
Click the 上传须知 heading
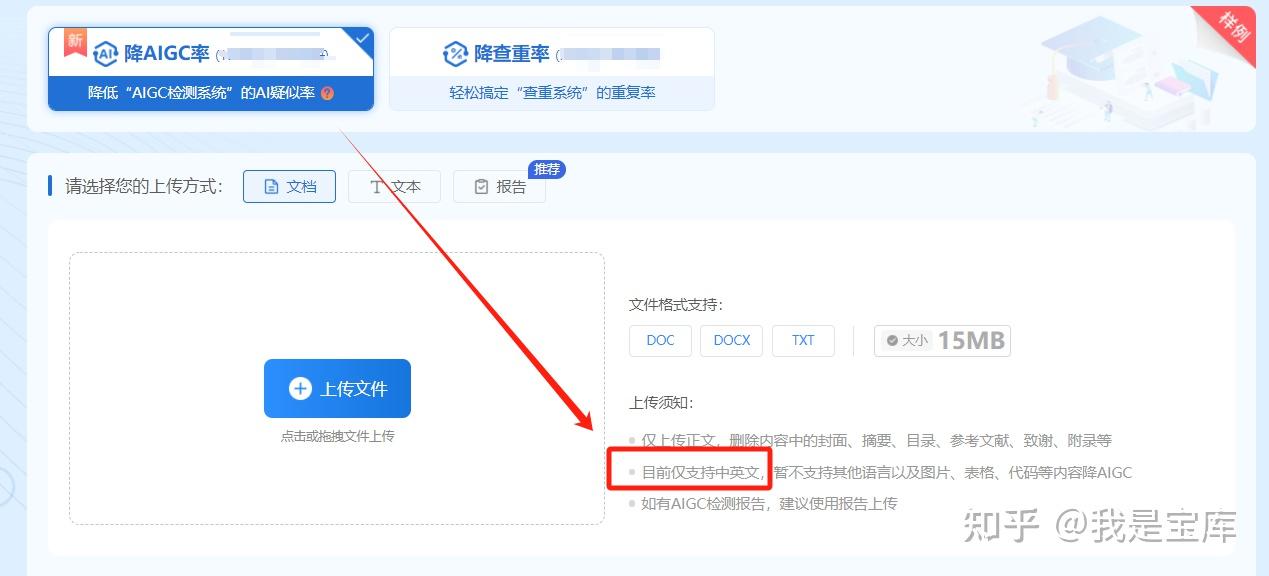coord(661,402)
